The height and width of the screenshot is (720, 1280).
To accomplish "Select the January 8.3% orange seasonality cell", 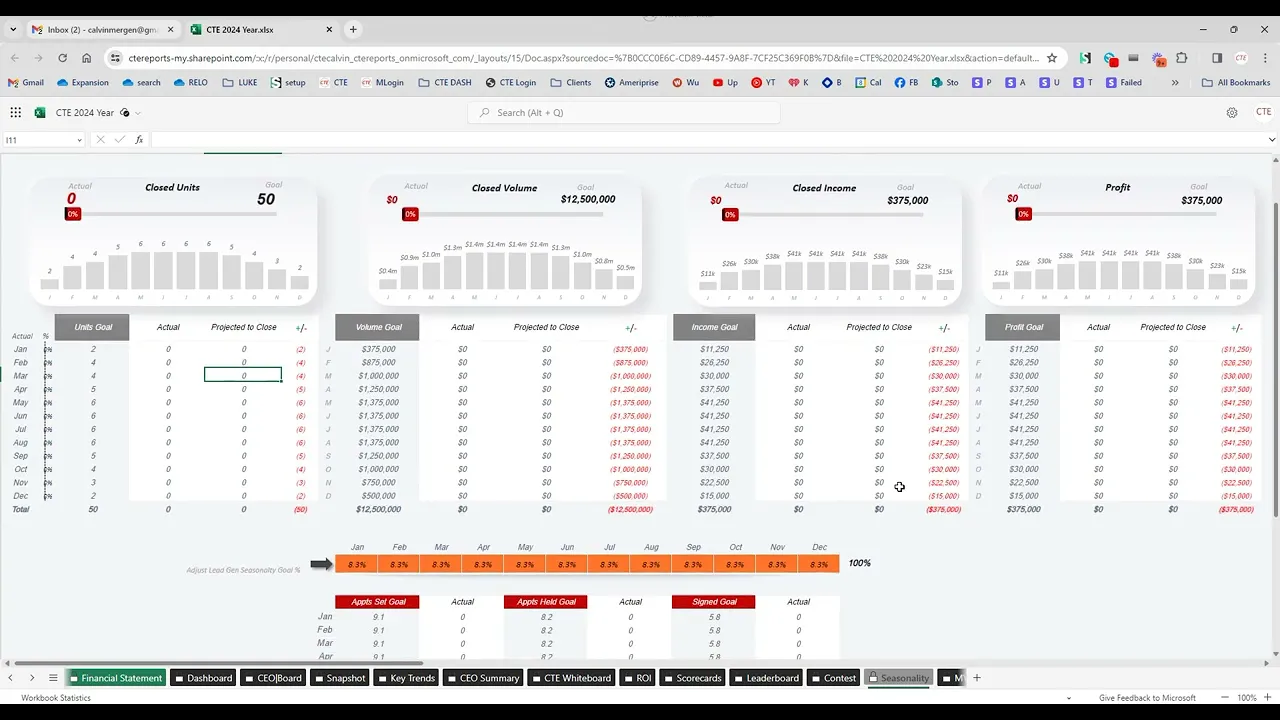I will click(x=356, y=565).
